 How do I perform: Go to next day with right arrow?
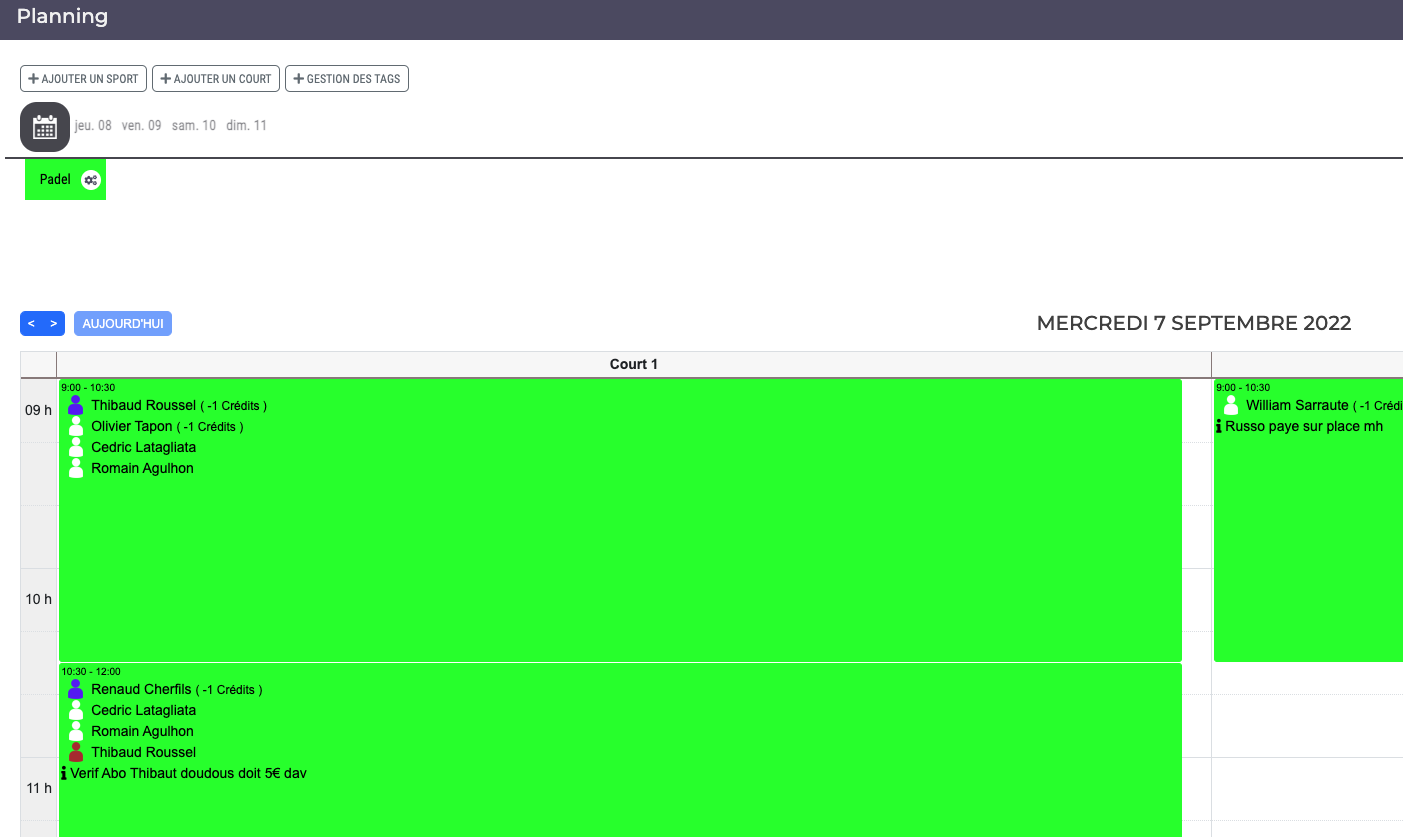coord(54,324)
